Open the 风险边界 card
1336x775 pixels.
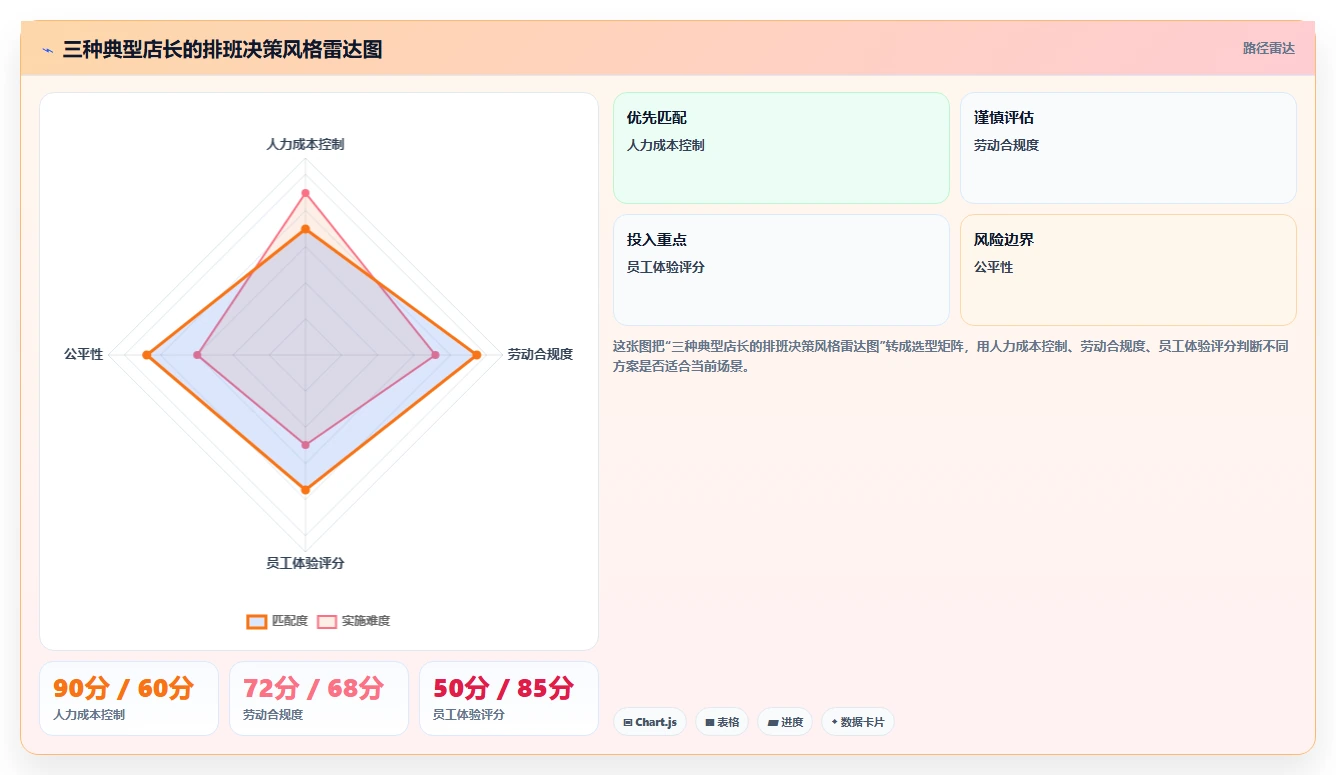click(x=1128, y=270)
